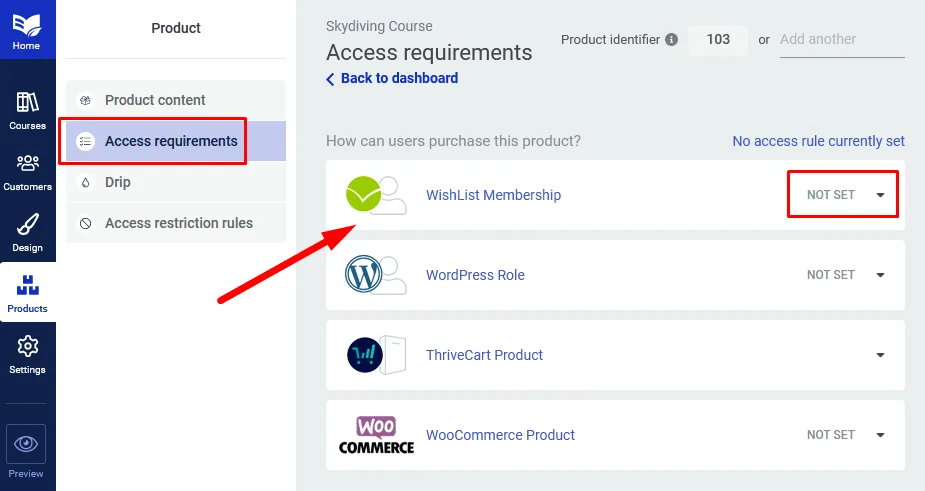Click the Product content box icon

point(86,100)
